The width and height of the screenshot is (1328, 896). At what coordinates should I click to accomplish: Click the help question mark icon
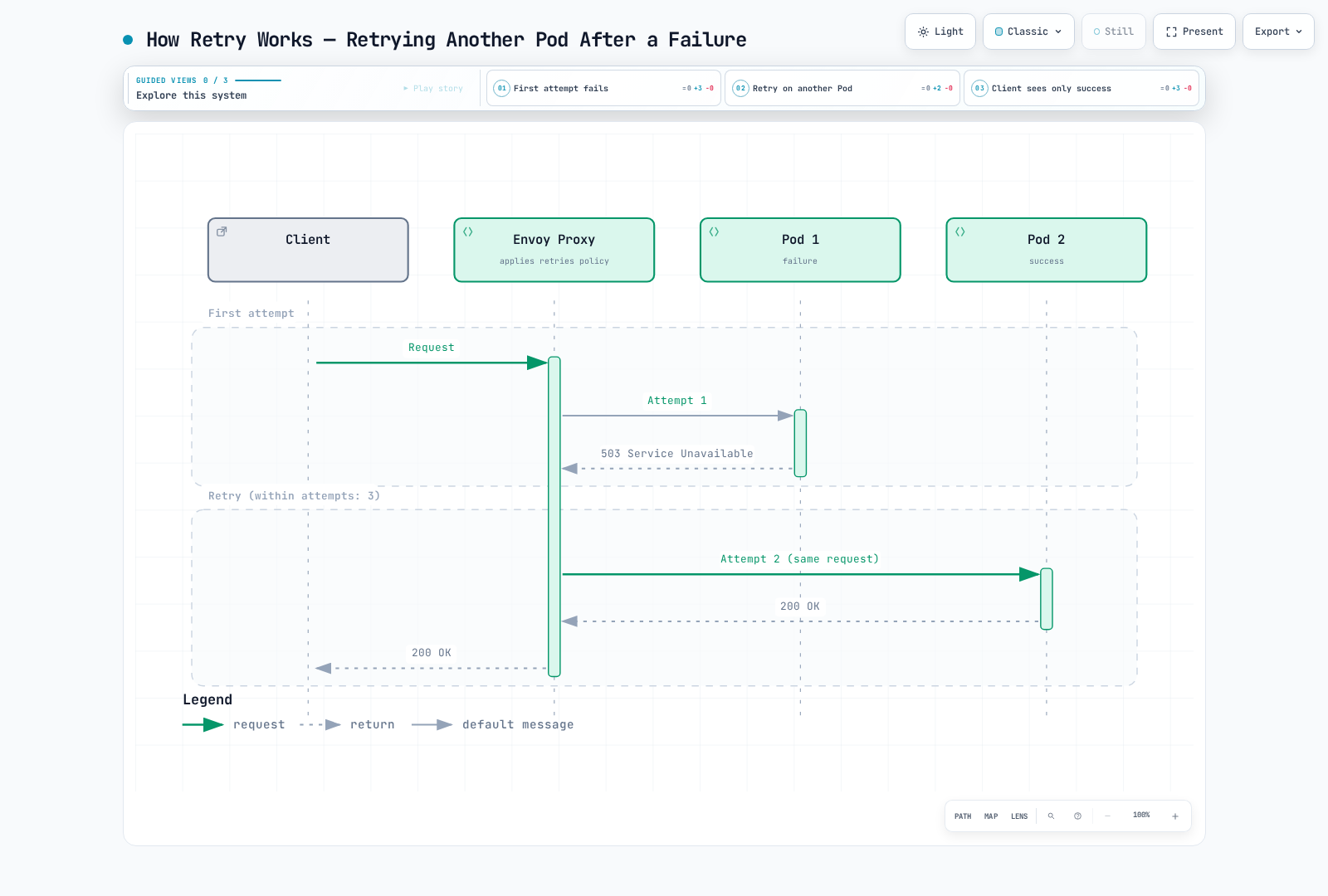(1077, 816)
